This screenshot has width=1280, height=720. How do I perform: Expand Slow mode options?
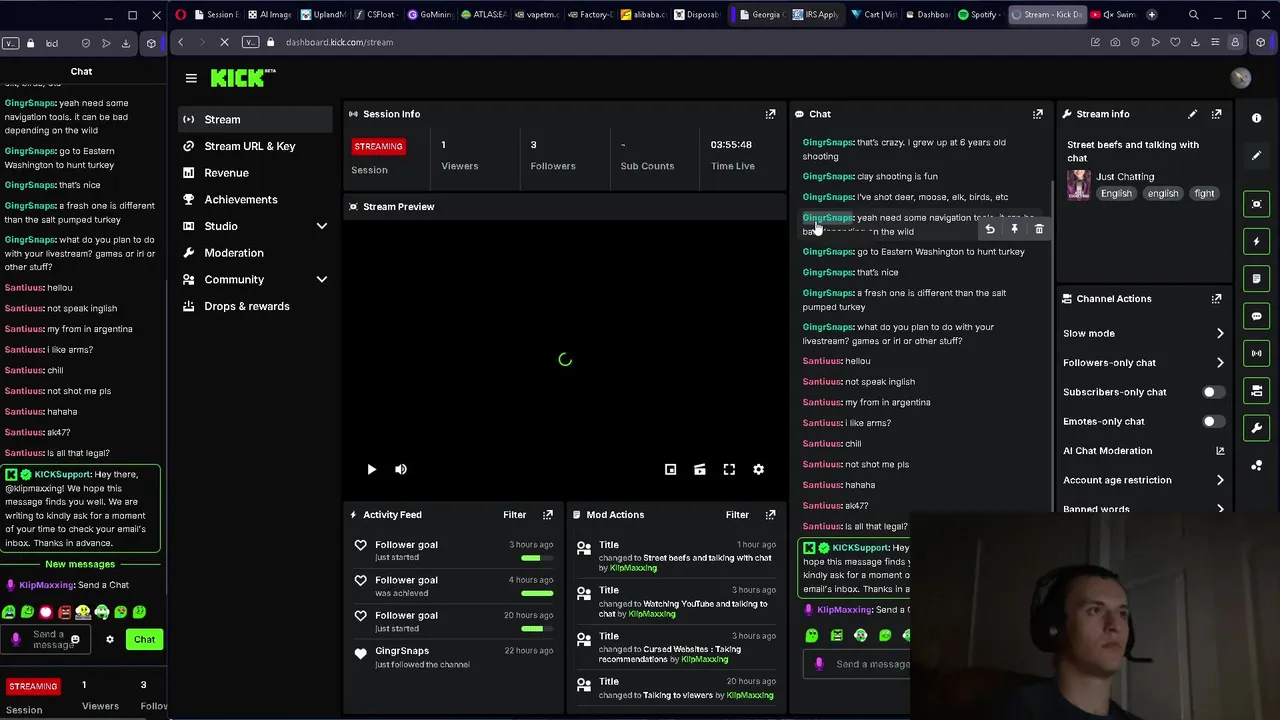pos(1220,333)
